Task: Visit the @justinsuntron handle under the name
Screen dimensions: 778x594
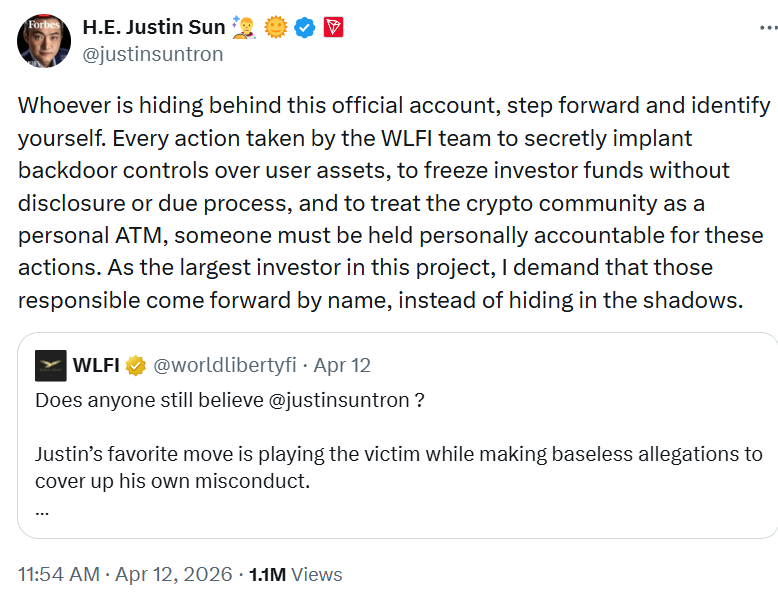Action: click(x=153, y=54)
